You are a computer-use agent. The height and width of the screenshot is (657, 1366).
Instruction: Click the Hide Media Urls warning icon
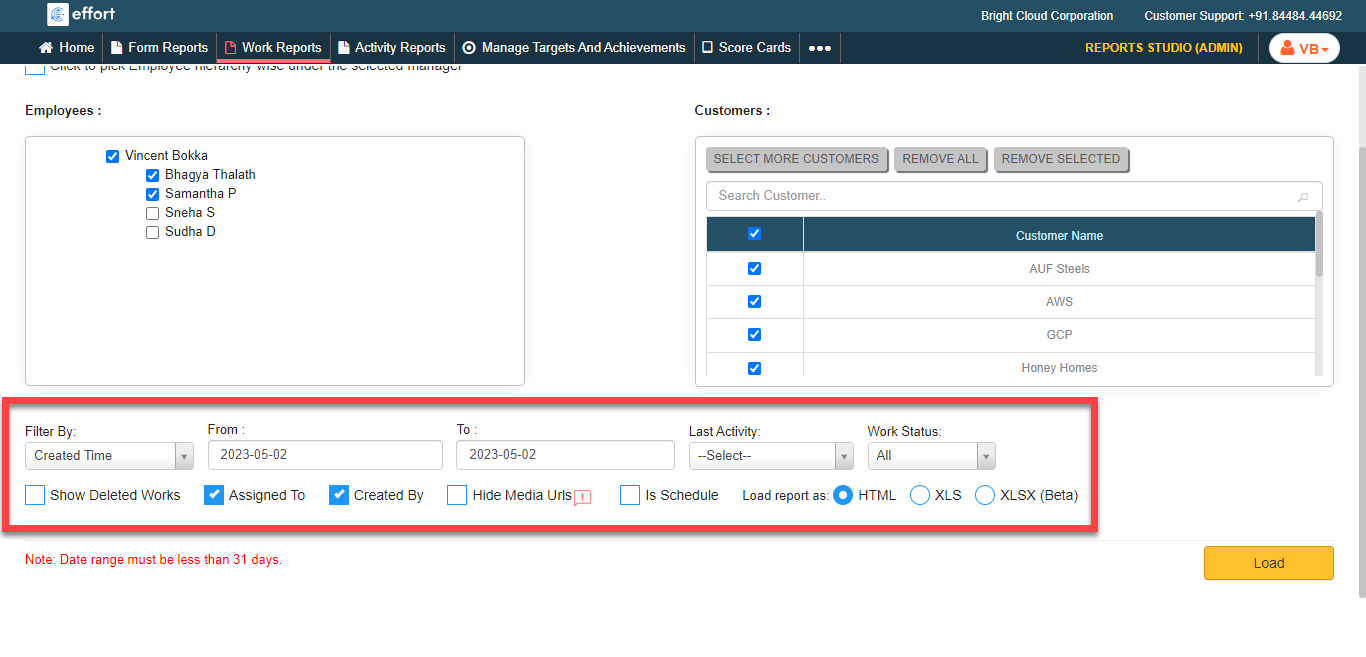[x=583, y=497]
